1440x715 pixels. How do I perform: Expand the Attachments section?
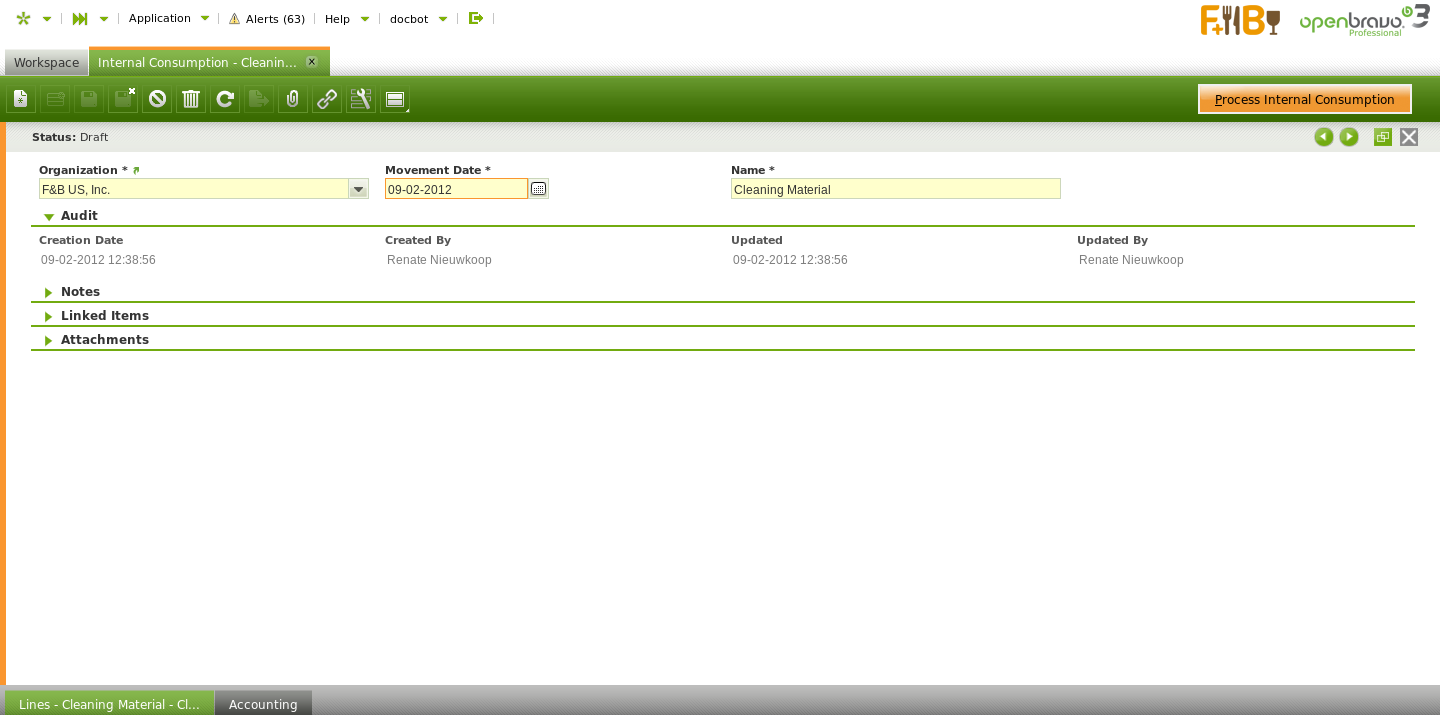[49, 340]
